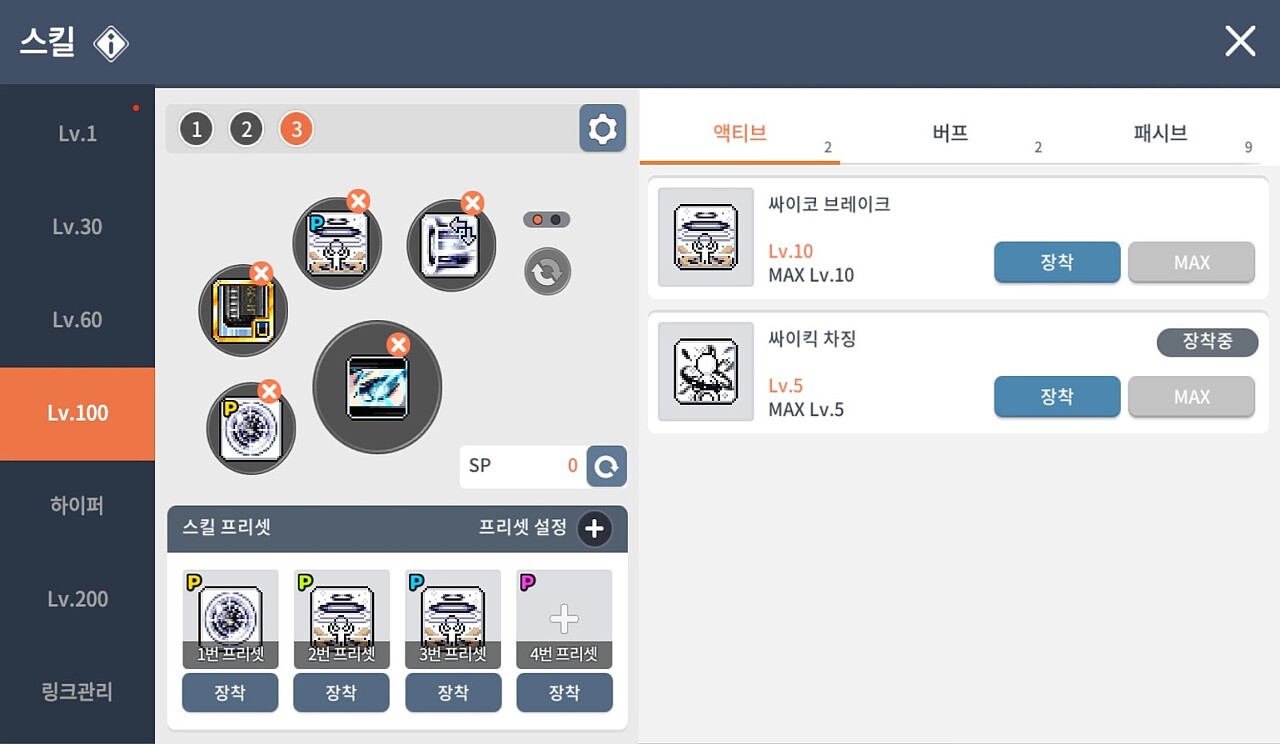Screen dimensions: 1280x744
Task: Toggle the two-dot slot page indicator
Action: click(547, 219)
